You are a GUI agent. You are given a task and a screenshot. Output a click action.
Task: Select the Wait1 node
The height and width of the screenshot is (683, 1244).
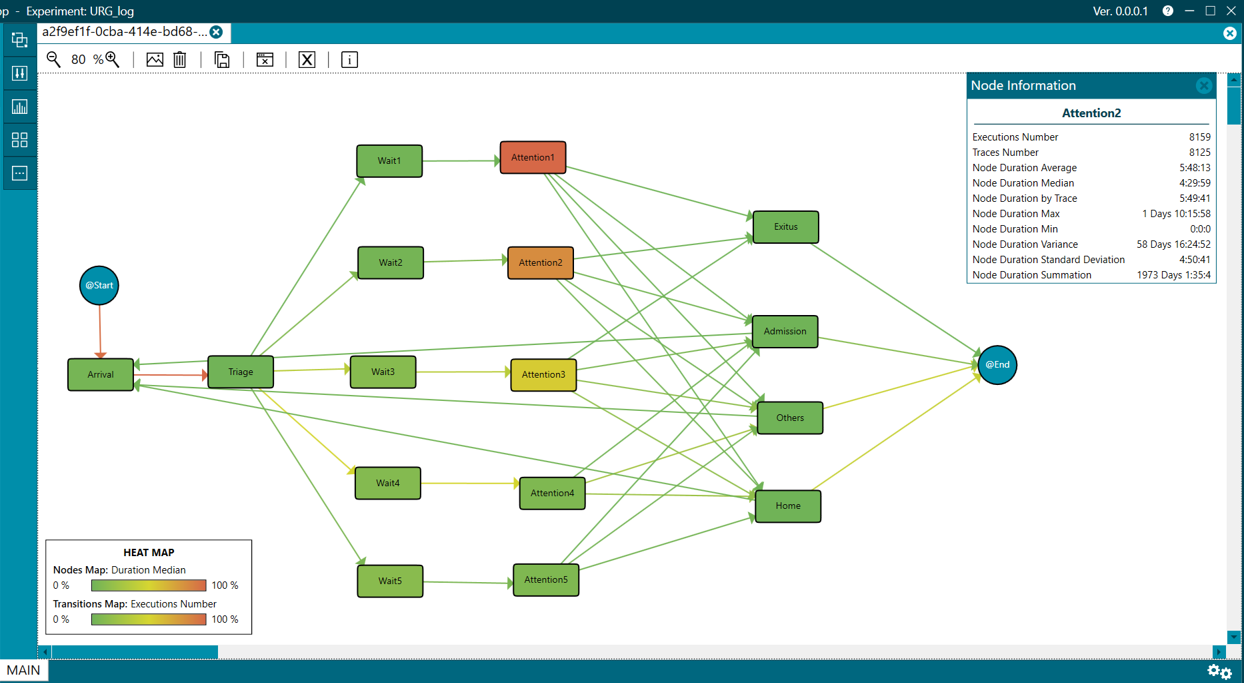(x=389, y=161)
